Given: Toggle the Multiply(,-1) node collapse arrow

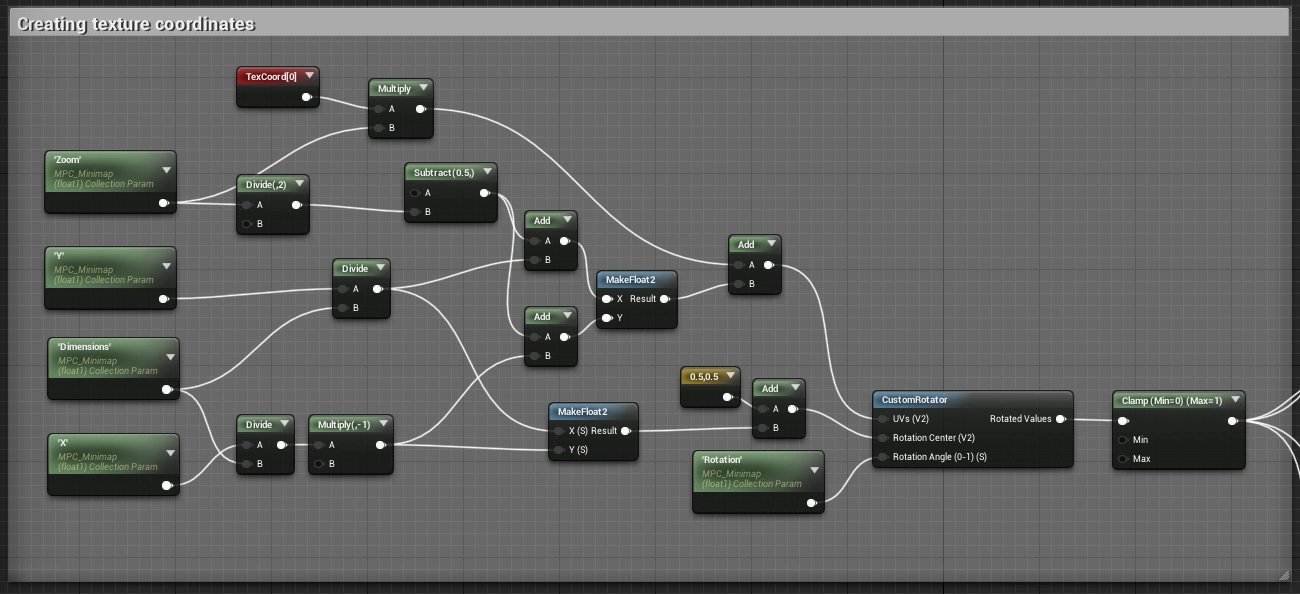Looking at the screenshot, I should coord(383,424).
